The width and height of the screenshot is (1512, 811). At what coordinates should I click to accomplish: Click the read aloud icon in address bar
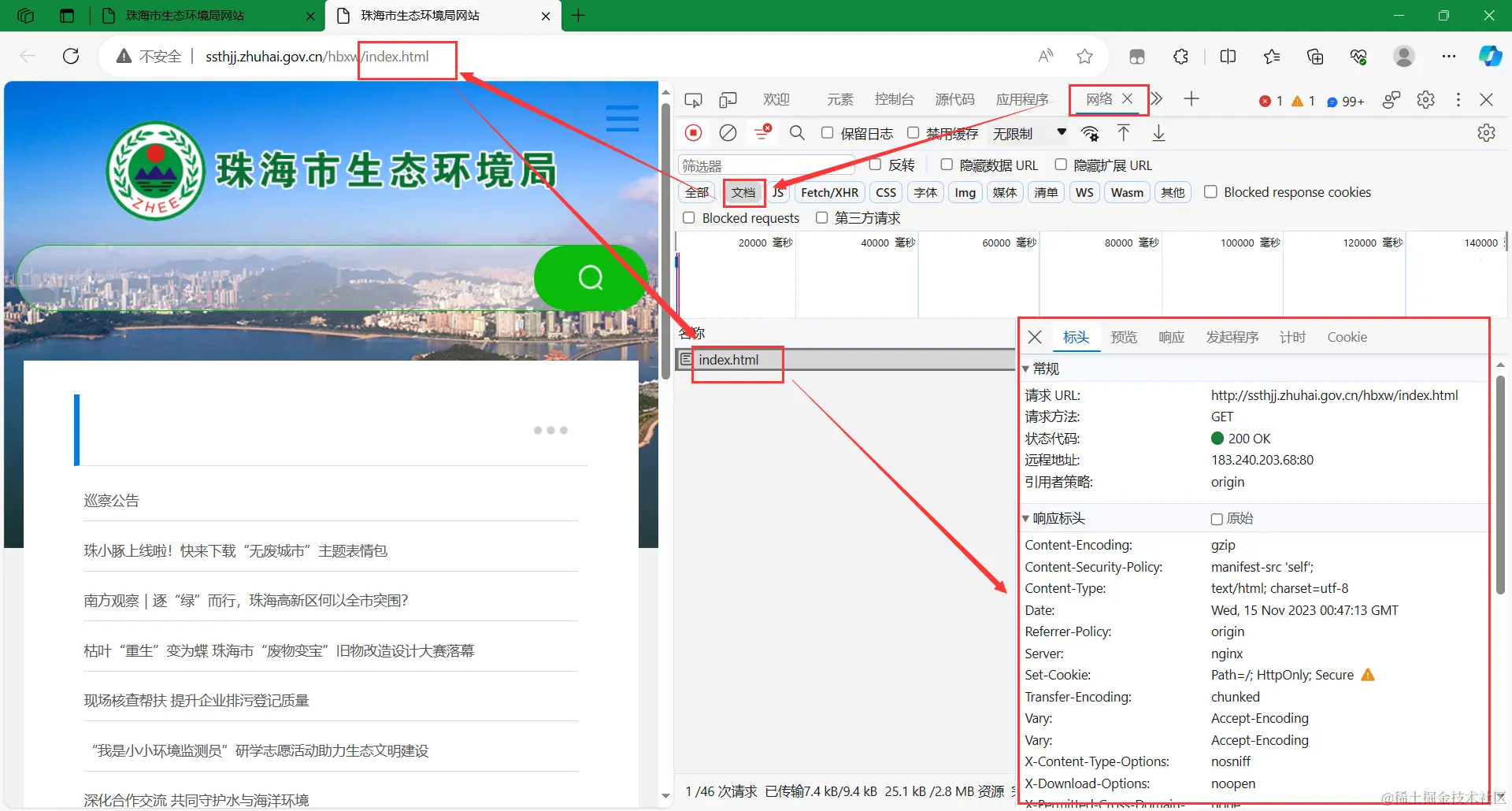[x=1046, y=56]
